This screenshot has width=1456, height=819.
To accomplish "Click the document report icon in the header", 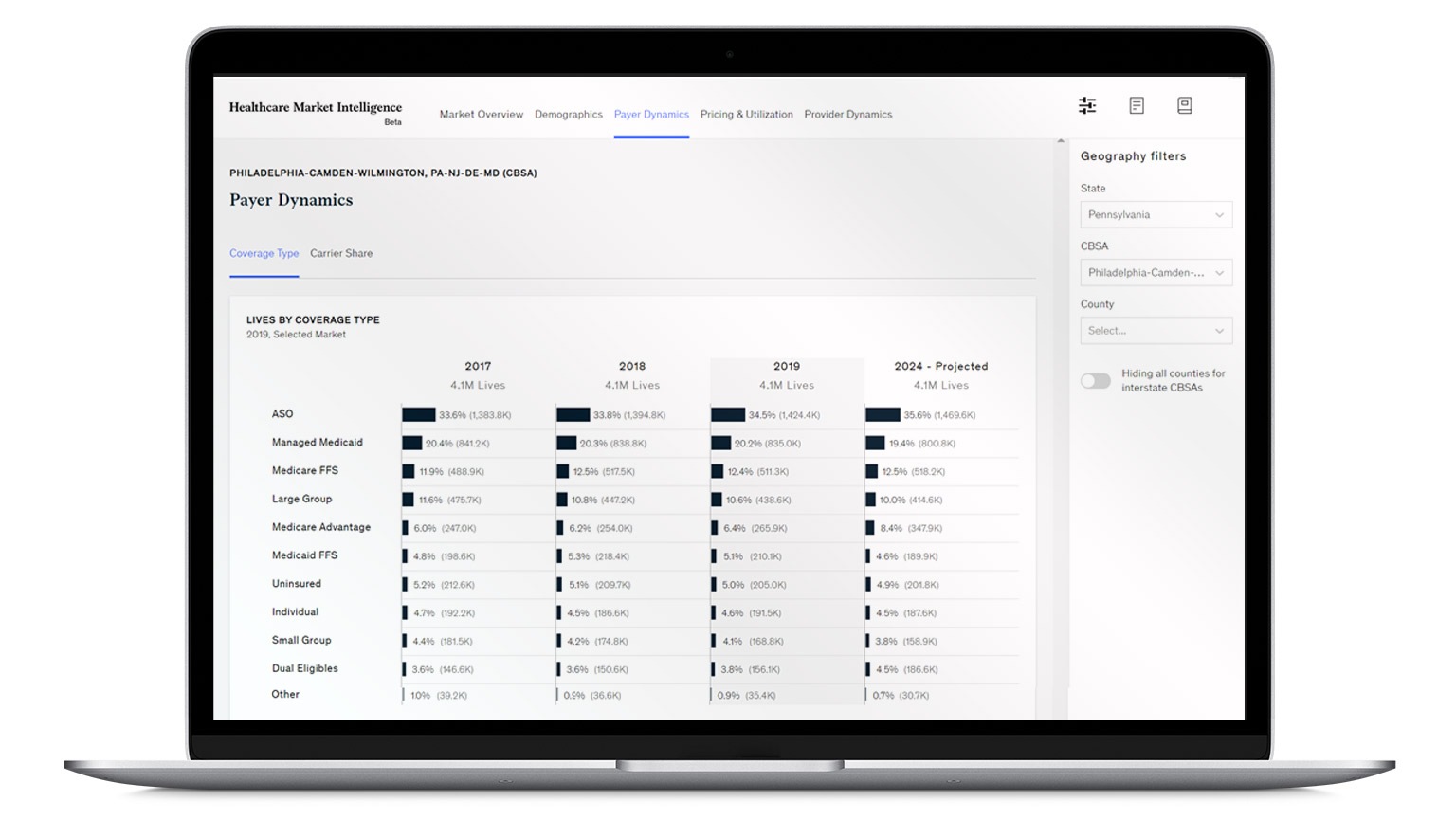I will tap(1137, 104).
